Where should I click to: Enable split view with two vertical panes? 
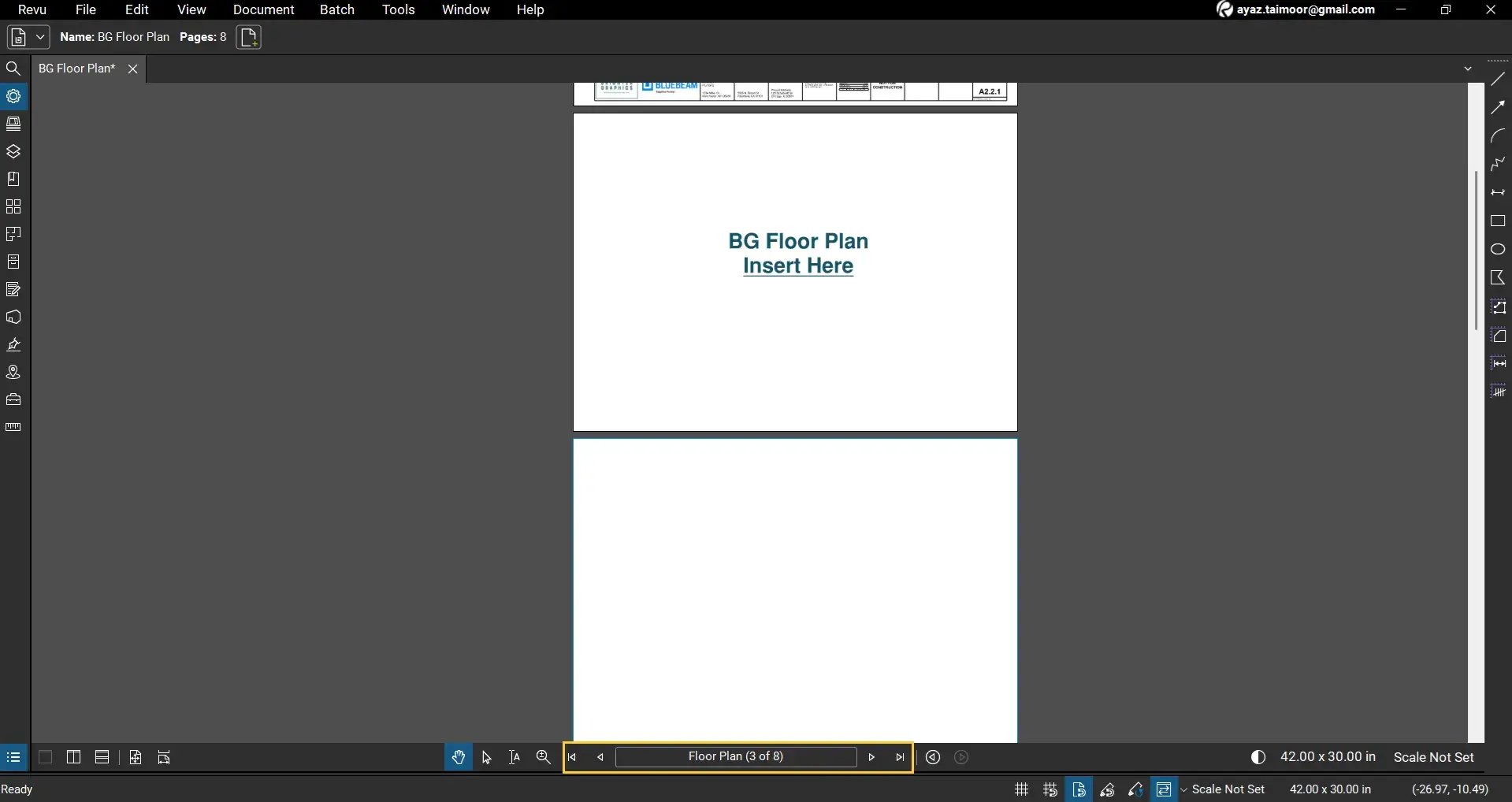(72, 757)
